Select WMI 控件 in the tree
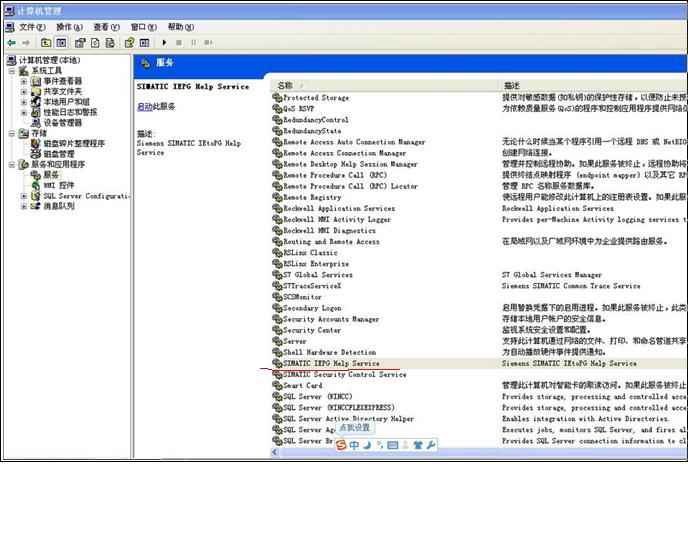This screenshot has width=688, height=550. pyautogui.click(x=58, y=185)
